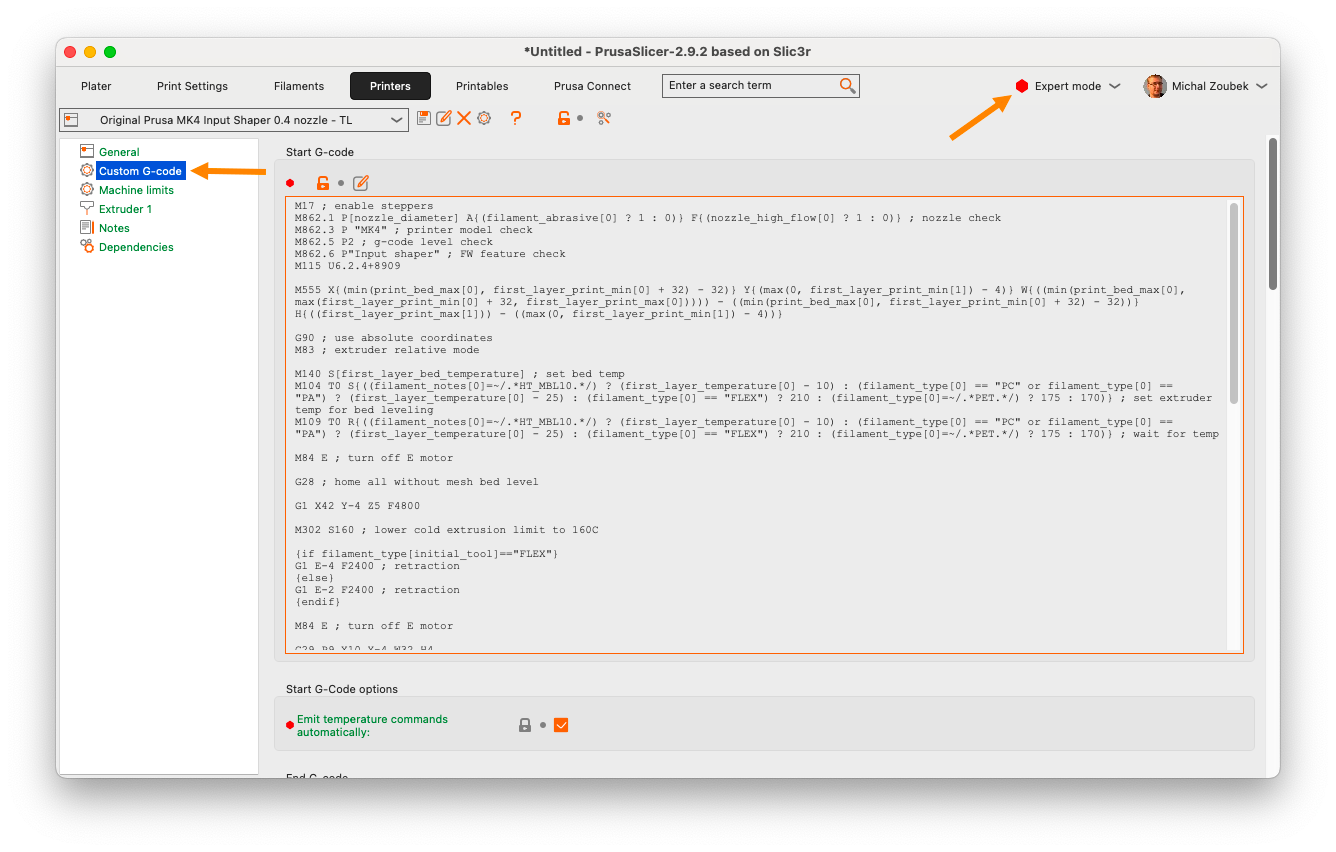The image size is (1336, 852).
Task: Click the '{else}' line in G-code
Action: click(x=315, y=578)
